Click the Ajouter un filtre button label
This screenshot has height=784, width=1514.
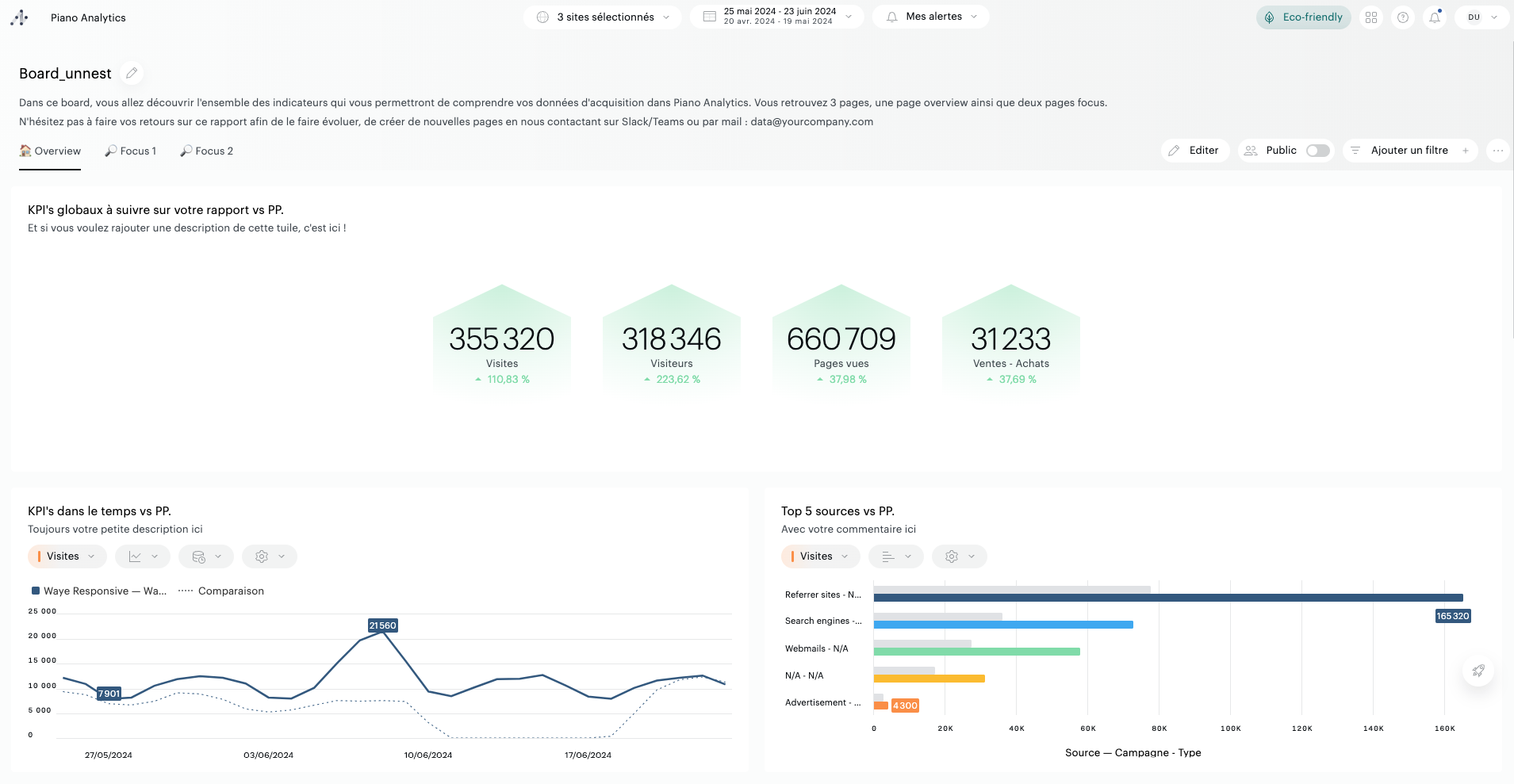pos(1409,151)
